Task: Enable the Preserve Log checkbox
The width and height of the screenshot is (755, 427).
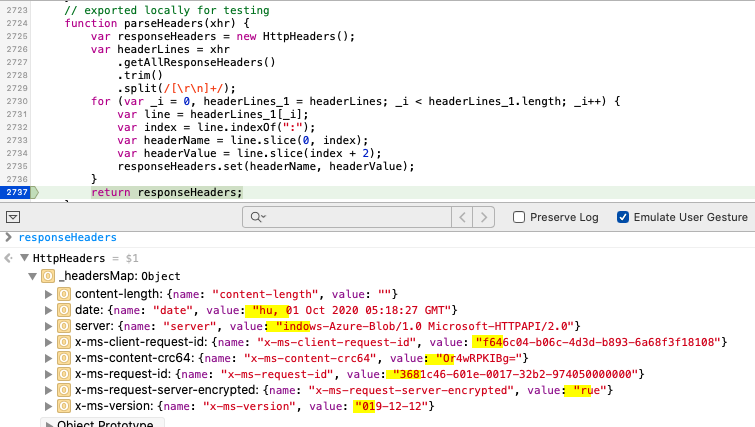Action: pos(519,217)
